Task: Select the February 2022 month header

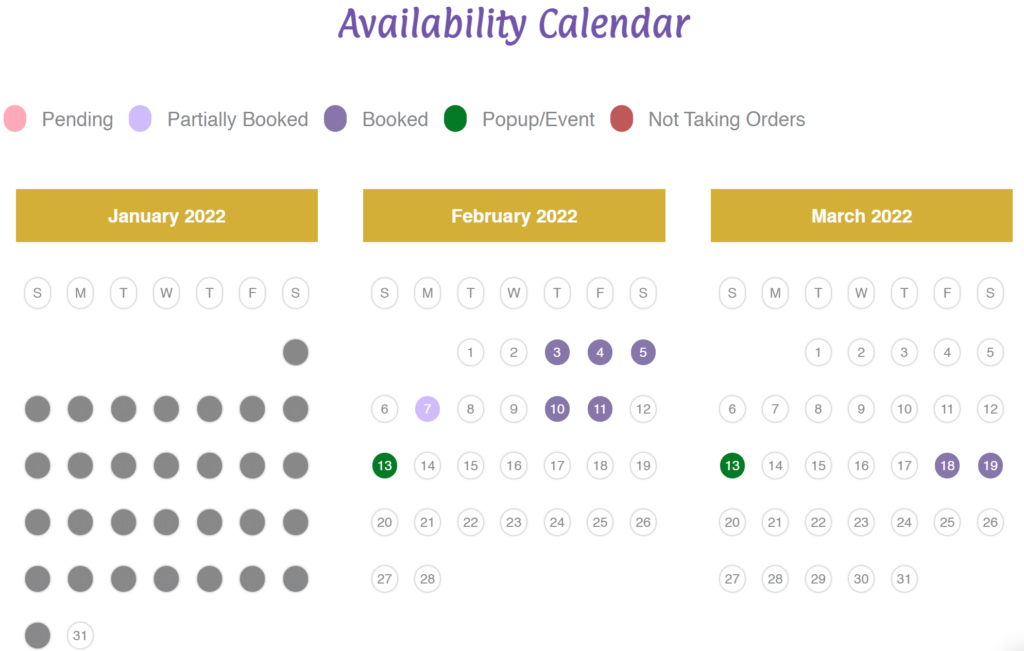Action: 514,216
